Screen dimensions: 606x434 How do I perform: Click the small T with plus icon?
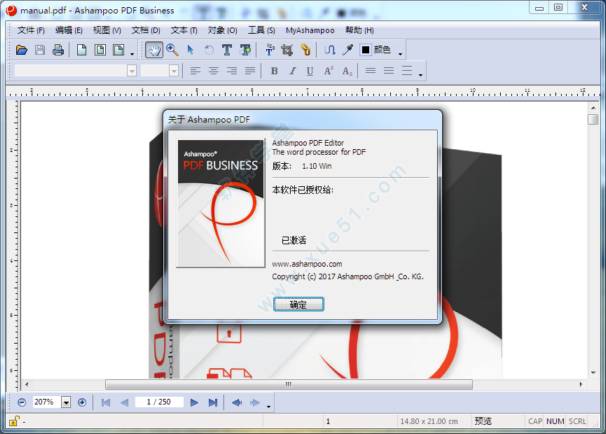(270, 50)
